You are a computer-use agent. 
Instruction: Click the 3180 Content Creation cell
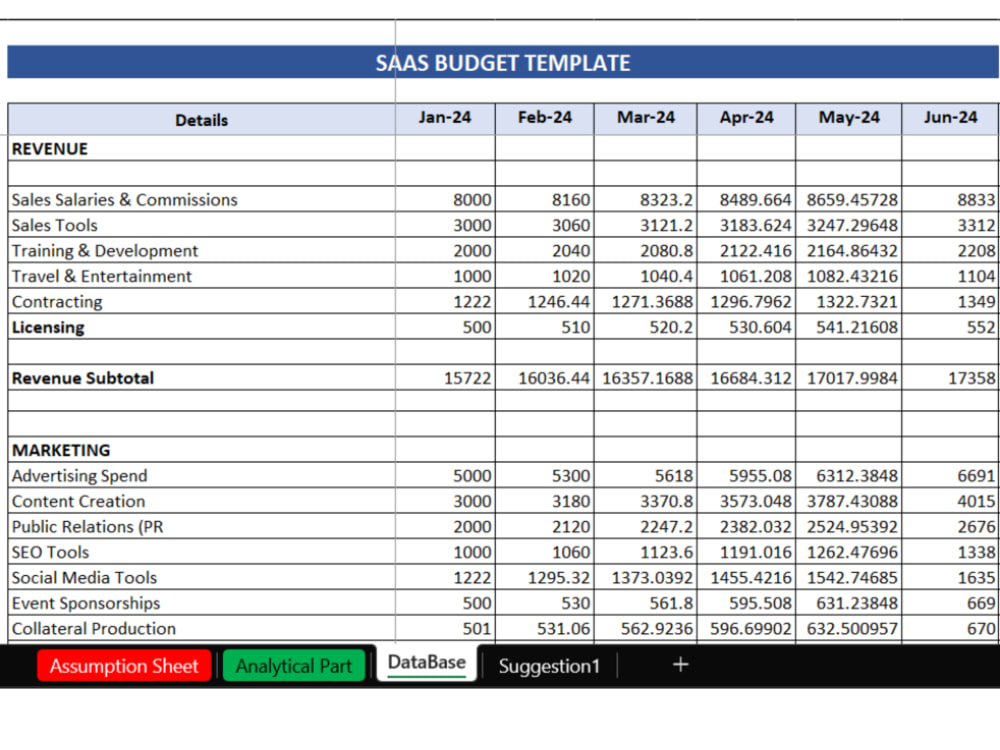[545, 501]
